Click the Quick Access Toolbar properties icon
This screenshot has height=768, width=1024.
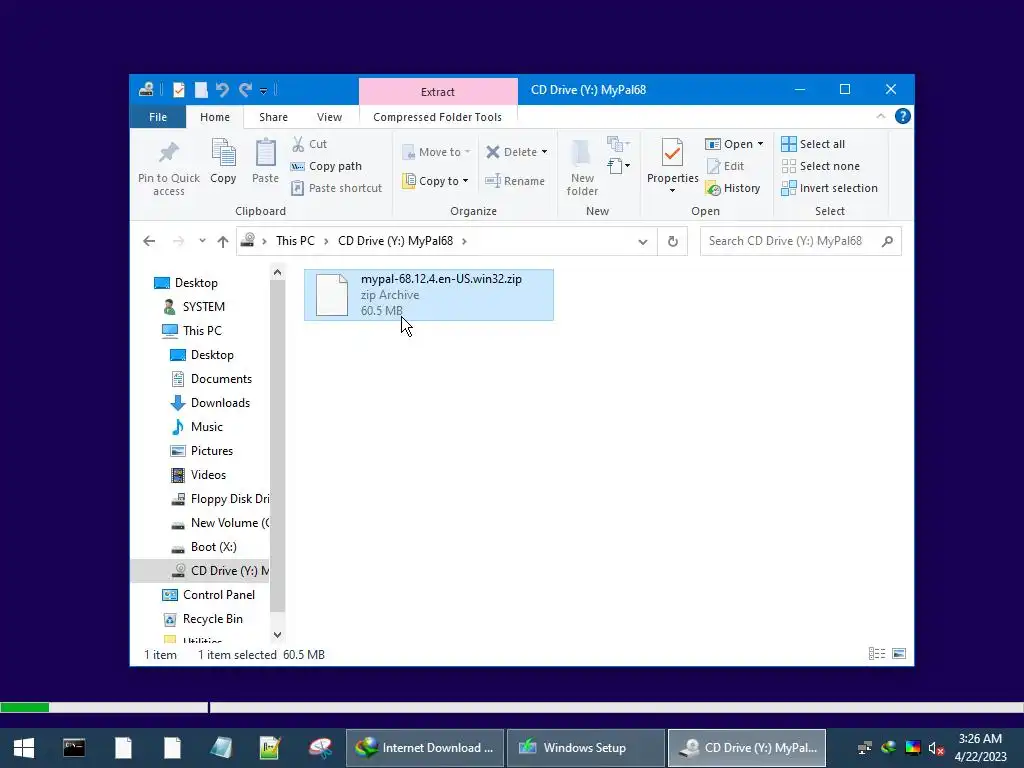click(178, 89)
